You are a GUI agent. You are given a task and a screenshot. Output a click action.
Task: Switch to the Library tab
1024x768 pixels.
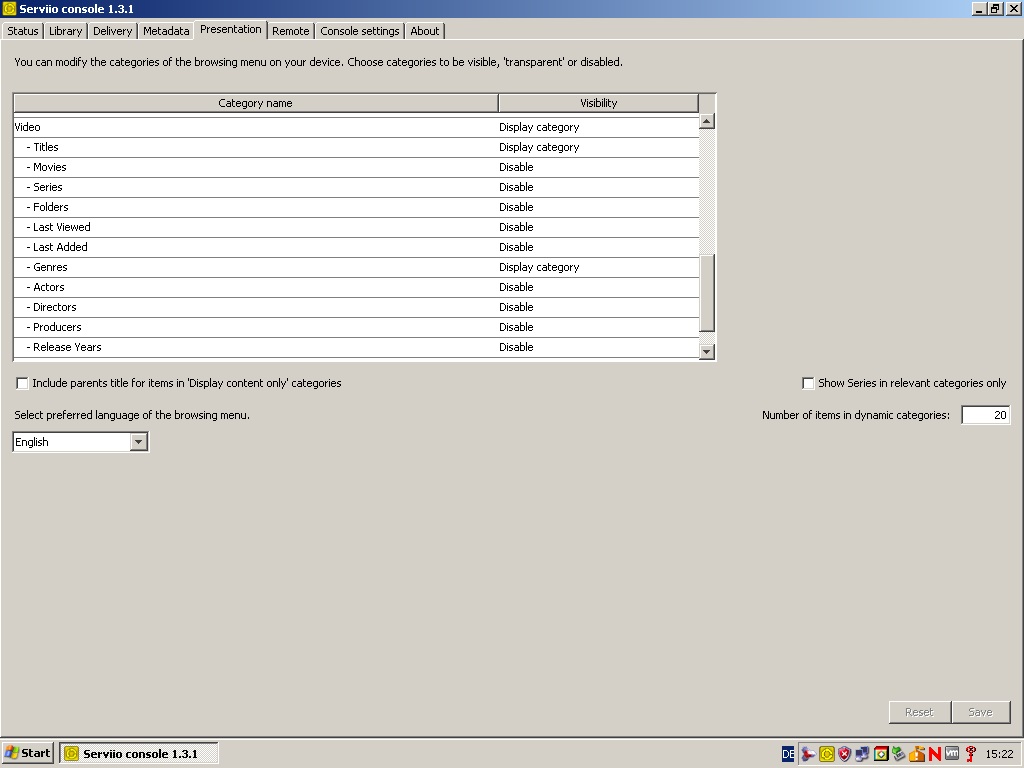pyautogui.click(x=65, y=31)
